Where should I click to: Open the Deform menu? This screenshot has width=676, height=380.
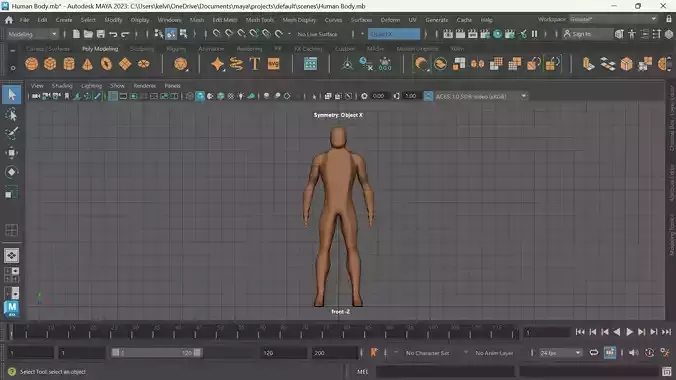[x=390, y=20]
